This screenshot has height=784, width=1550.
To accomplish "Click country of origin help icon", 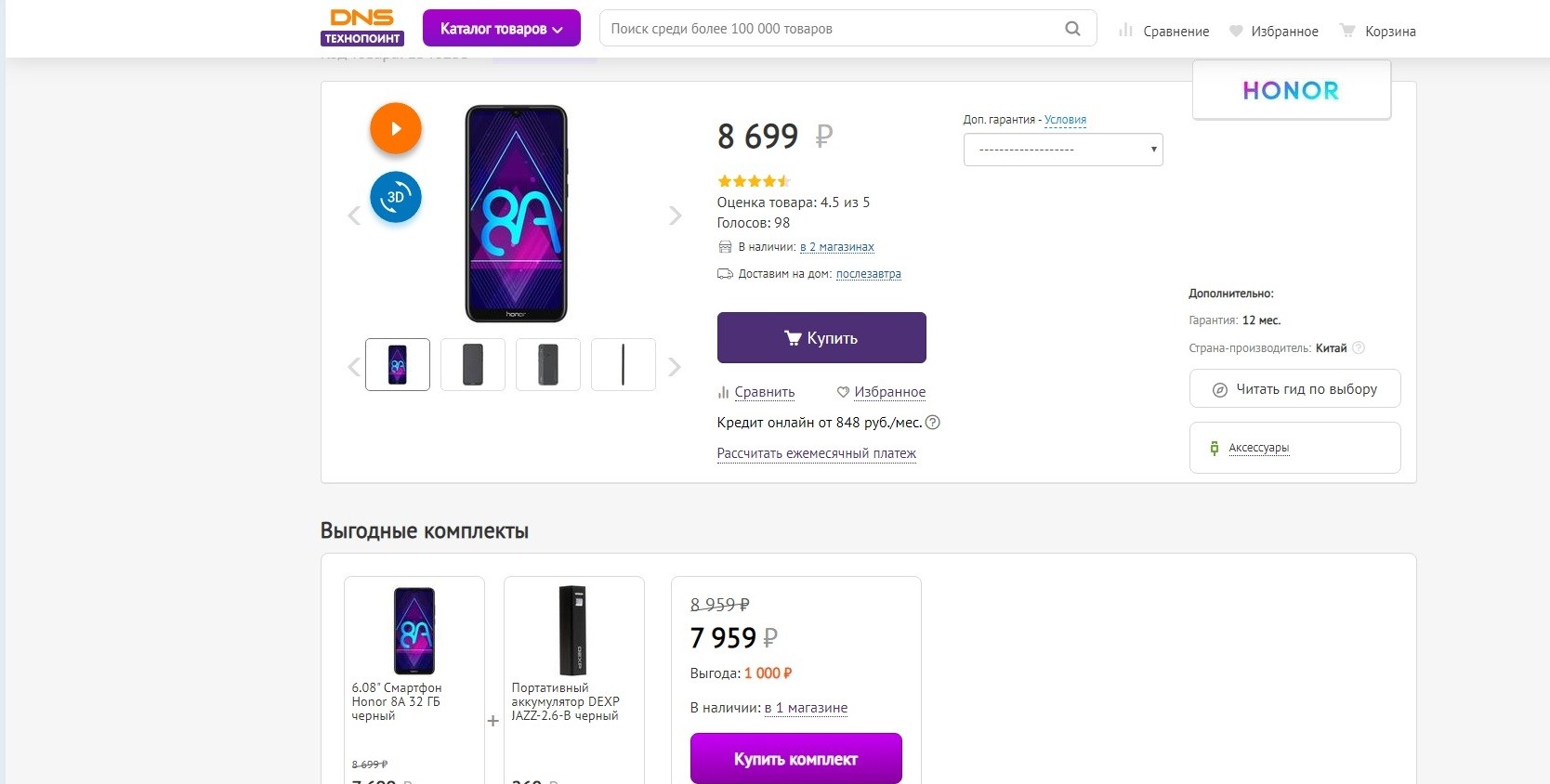I will (x=1359, y=348).
